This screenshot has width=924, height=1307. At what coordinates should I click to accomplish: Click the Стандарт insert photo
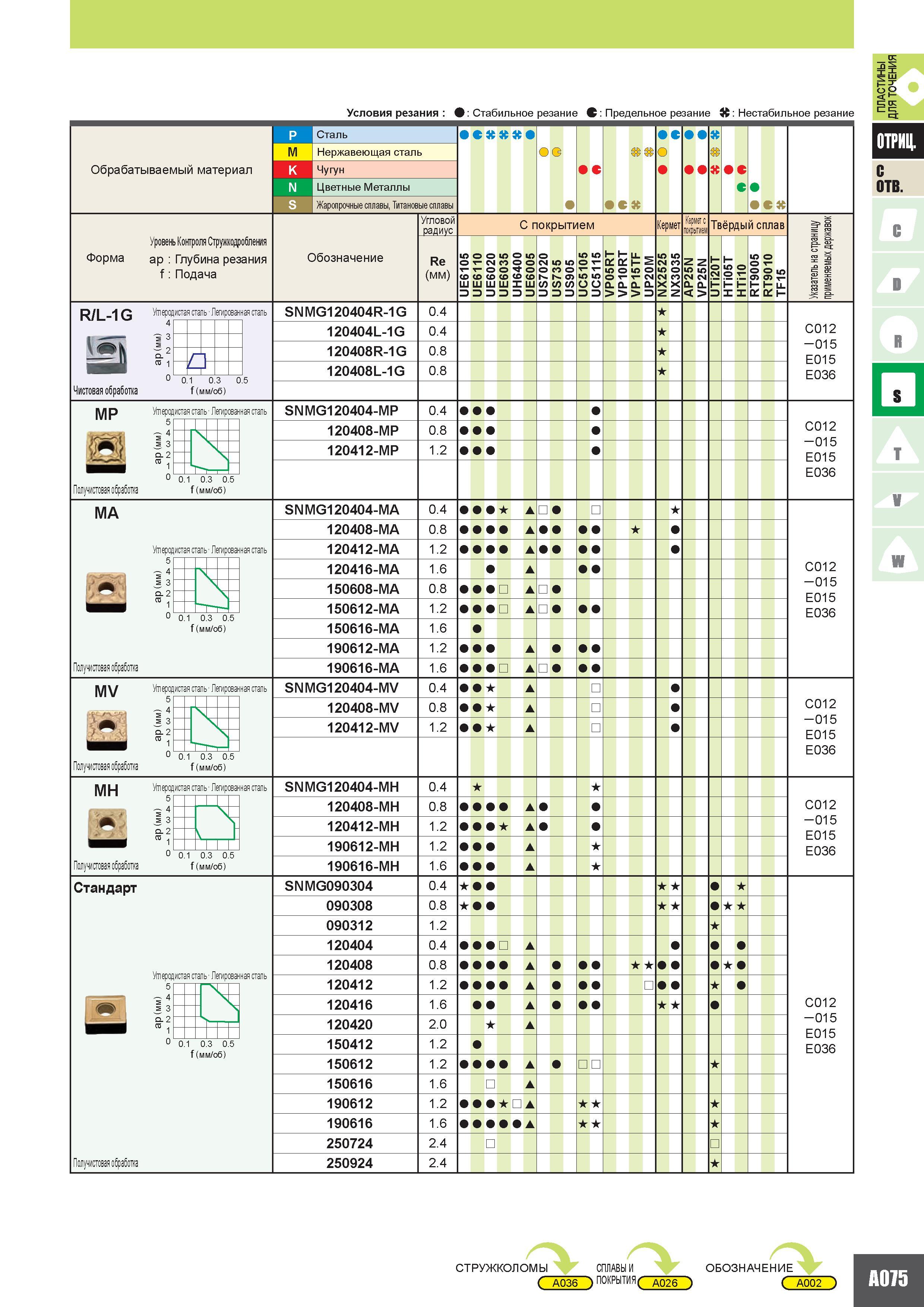106,1015
